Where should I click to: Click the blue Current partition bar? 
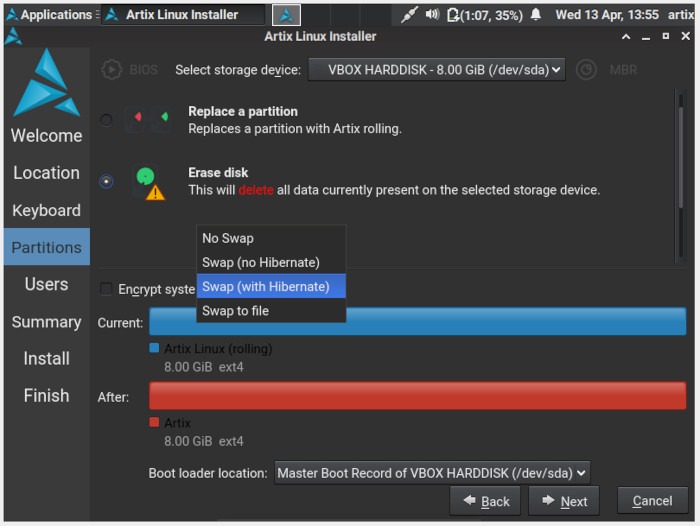click(x=418, y=321)
